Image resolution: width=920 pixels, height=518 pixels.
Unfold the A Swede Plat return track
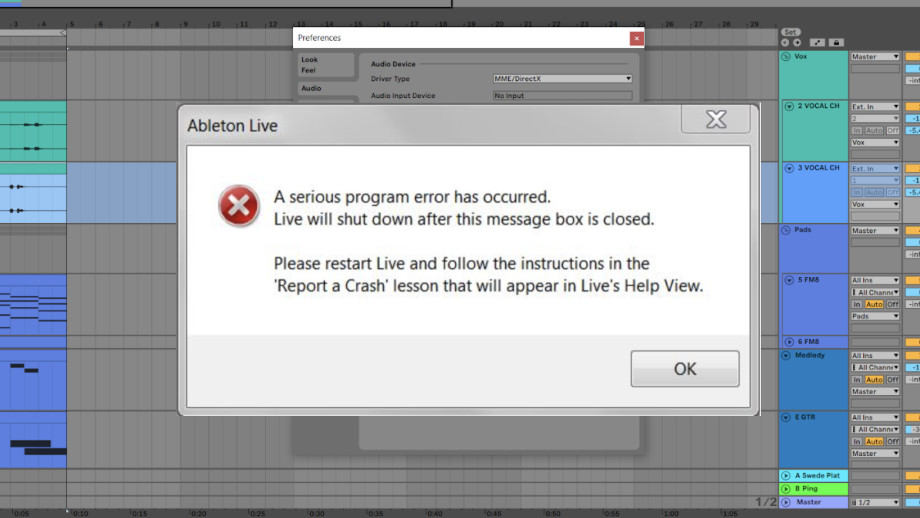[x=786, y=476]
